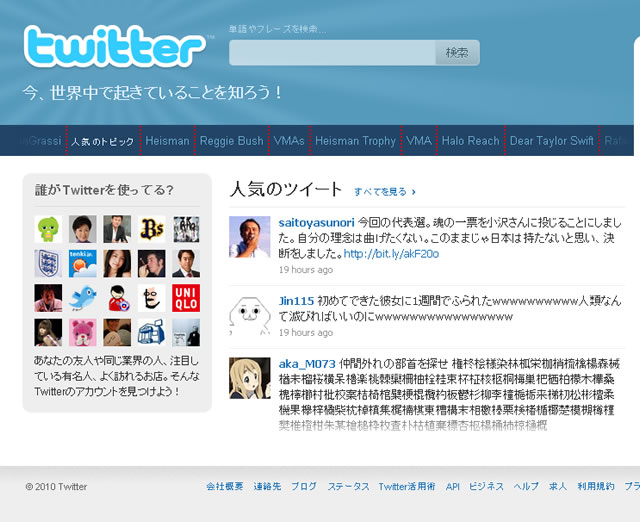Open the 連絡先 footer link
640x522 pixels.
pyautogui.click(x=267, y=486)
